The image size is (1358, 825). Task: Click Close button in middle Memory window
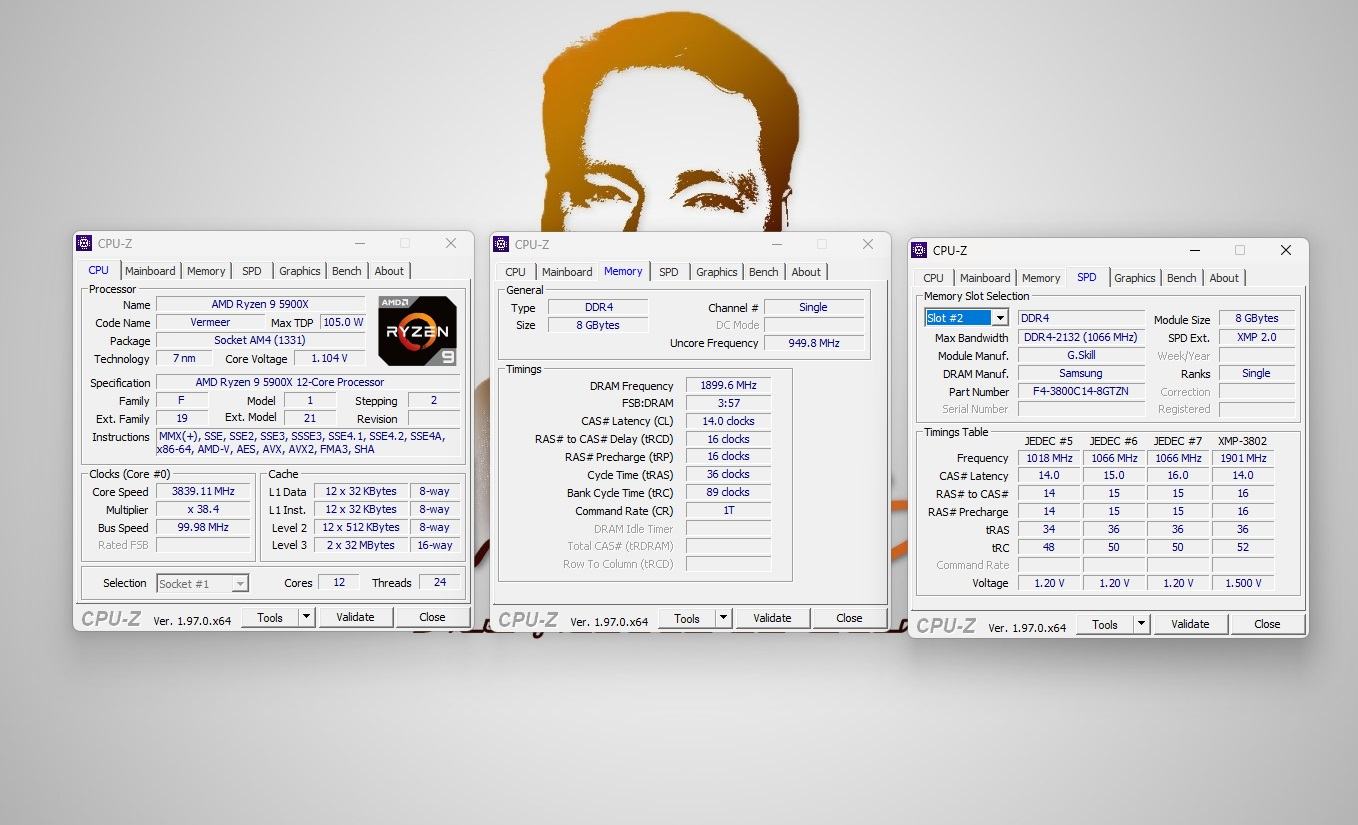coord(849,618)
